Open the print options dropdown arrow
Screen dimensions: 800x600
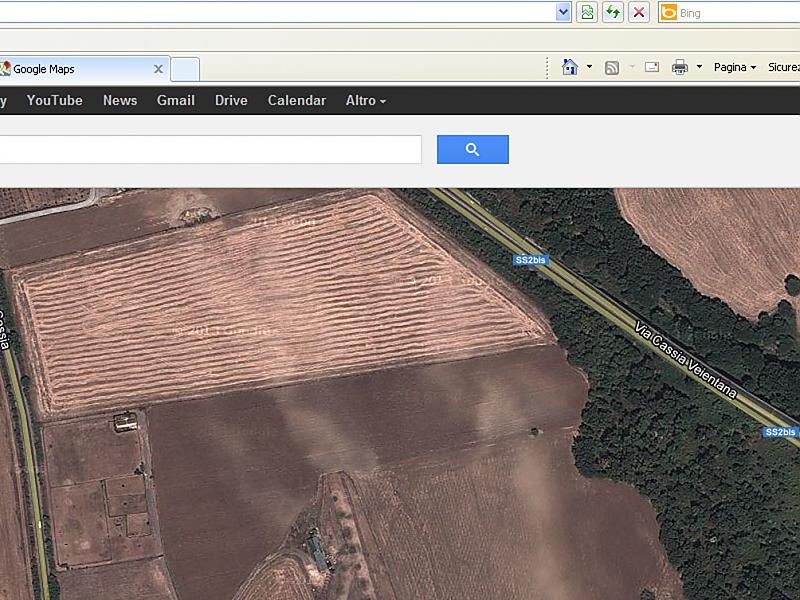click(699, 67)
